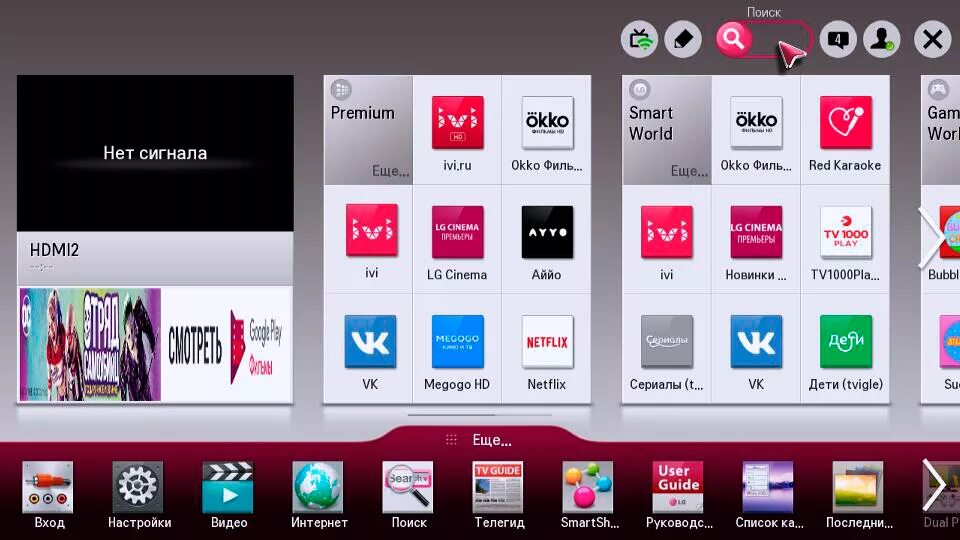Open the user account icon

click(x=882, y=40)
